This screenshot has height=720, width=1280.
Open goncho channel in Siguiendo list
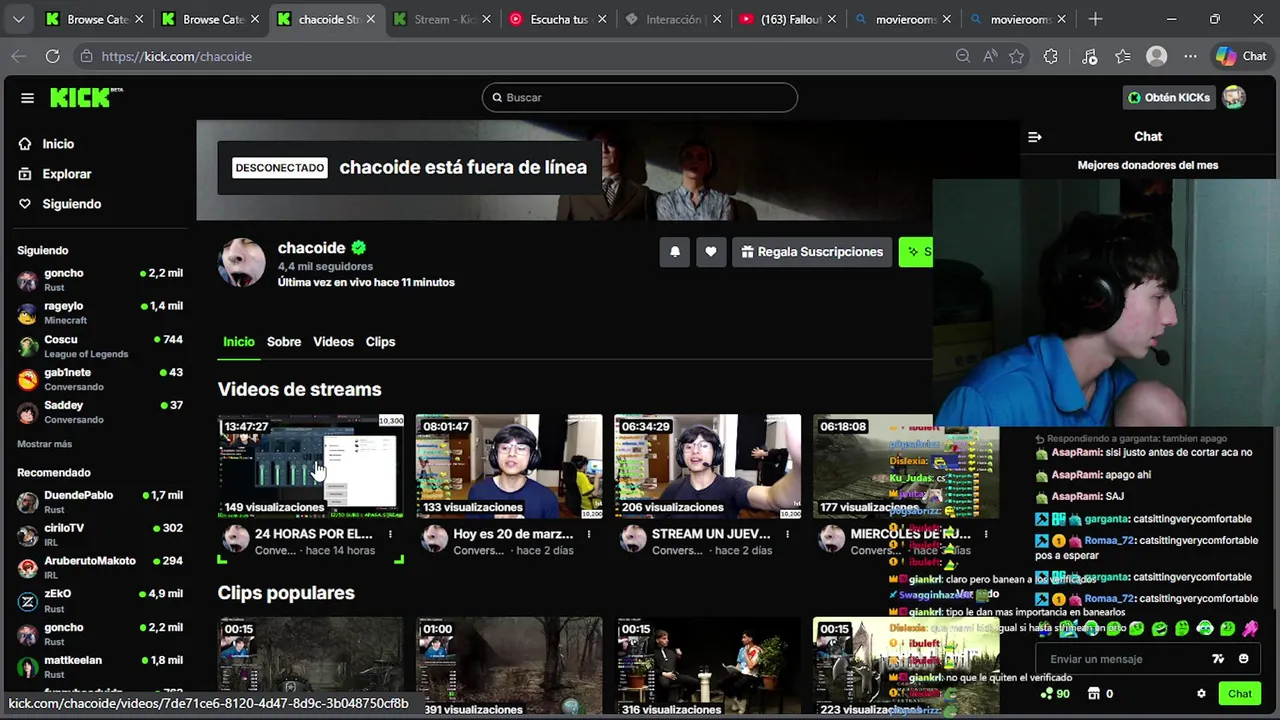tap(100, 280)
